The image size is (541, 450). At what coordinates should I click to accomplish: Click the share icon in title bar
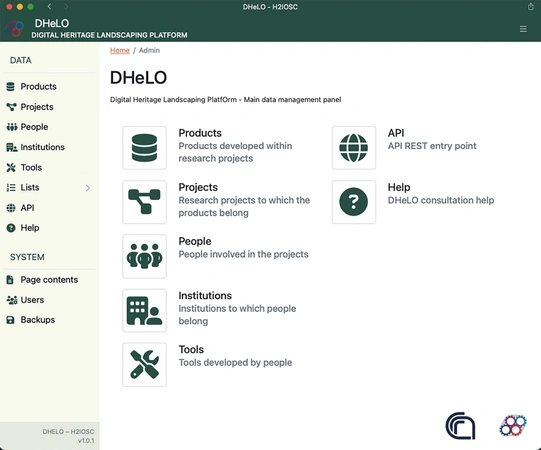coord(531,6)
